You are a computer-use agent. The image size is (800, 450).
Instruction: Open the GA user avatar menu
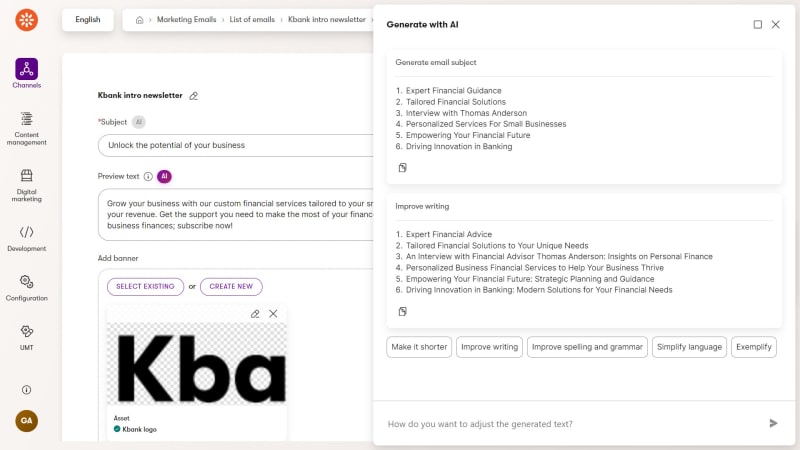[27, 421]
